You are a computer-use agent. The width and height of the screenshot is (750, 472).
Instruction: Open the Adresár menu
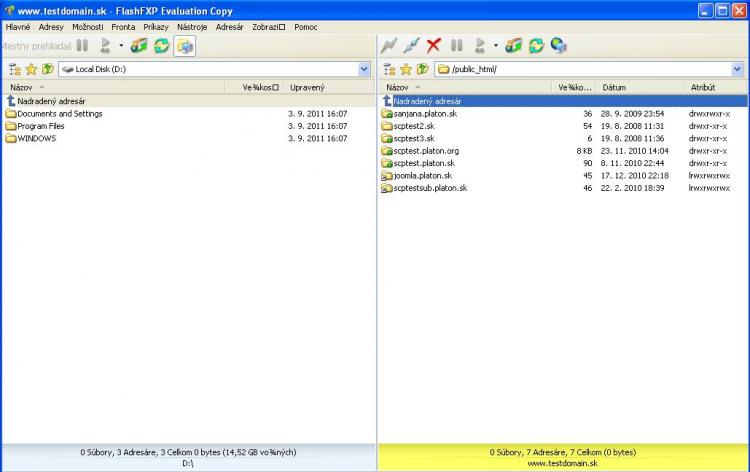230,27
